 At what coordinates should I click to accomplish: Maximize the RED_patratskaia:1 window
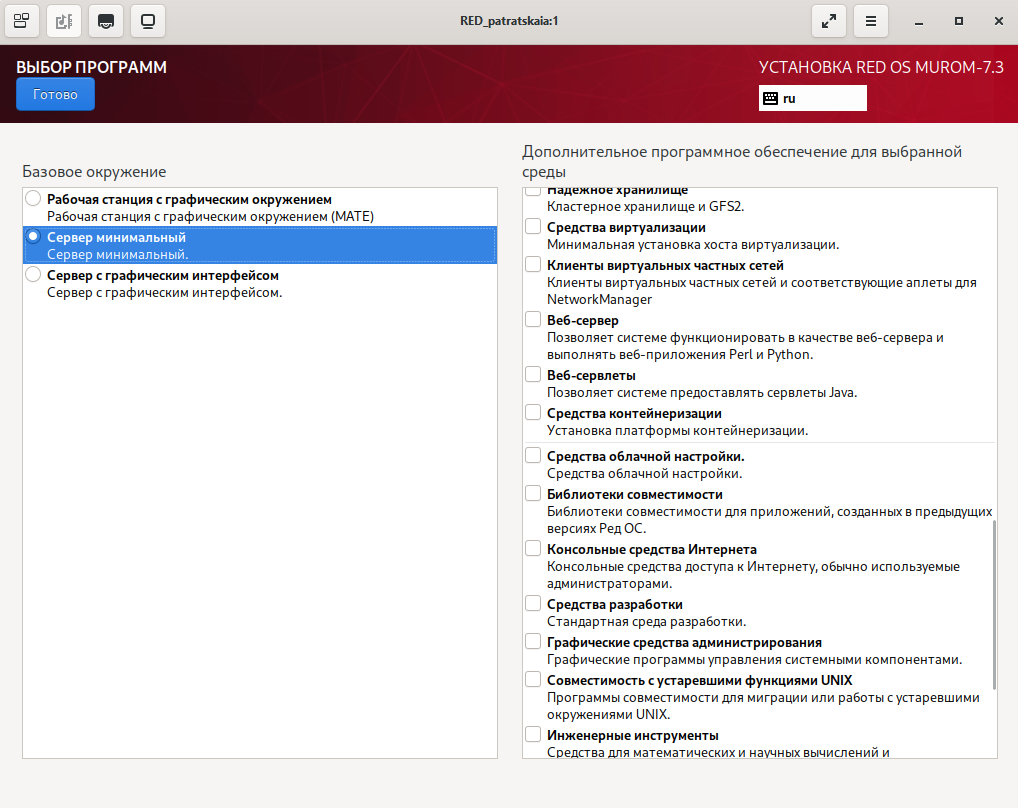[x=958, y=21]
